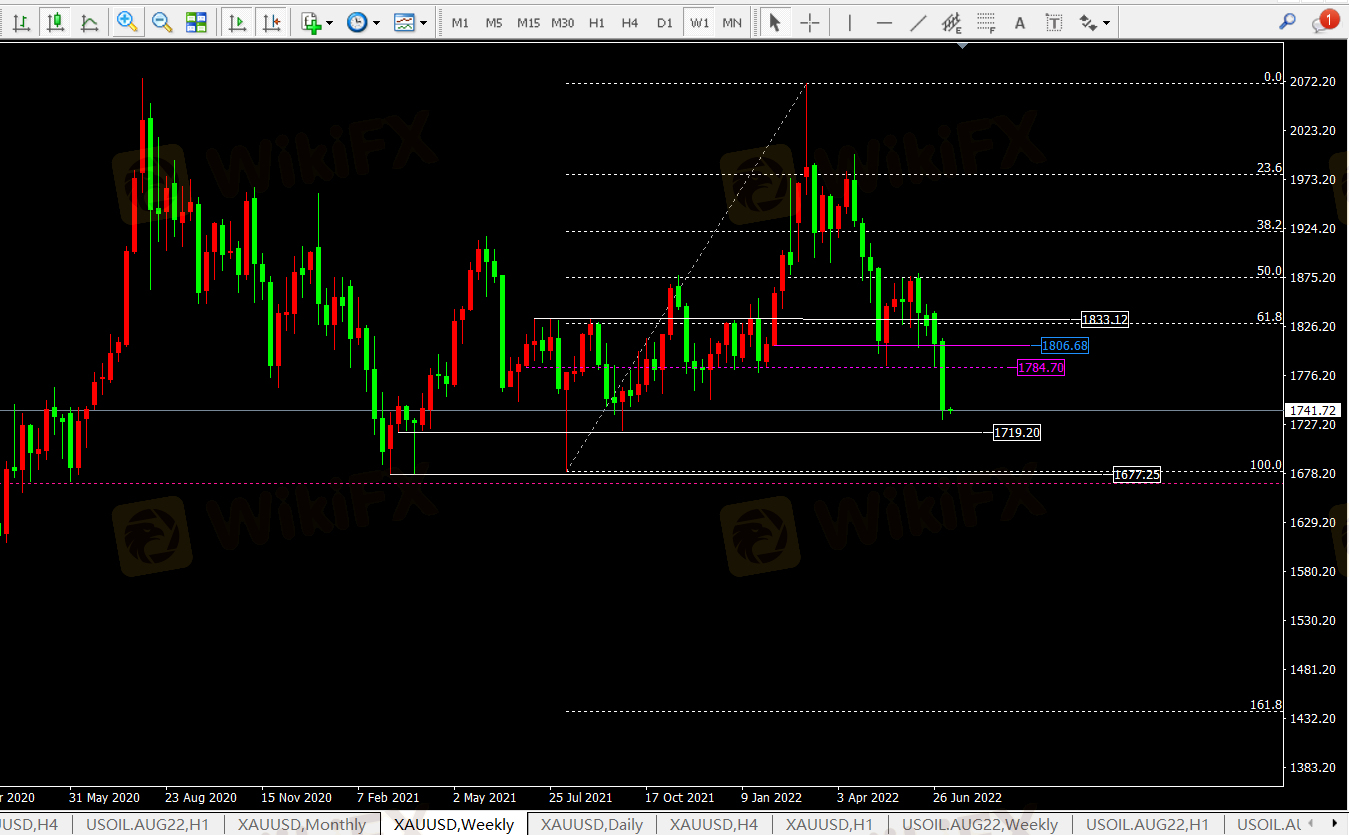Open the chart templates dropdown
Image resolution: width=1349 pixels, height=835 pixels.
click(x=410, y=22)
